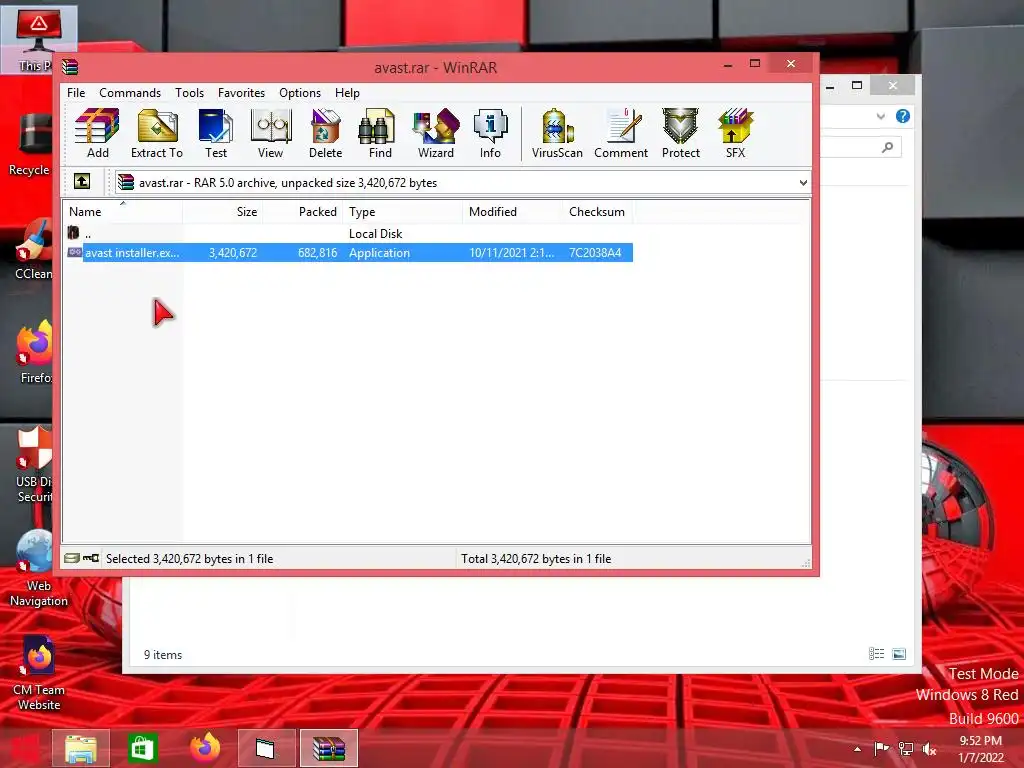Select the parent folder '..' row
This screenshot has height=768, width=1024.
point(349,234)
